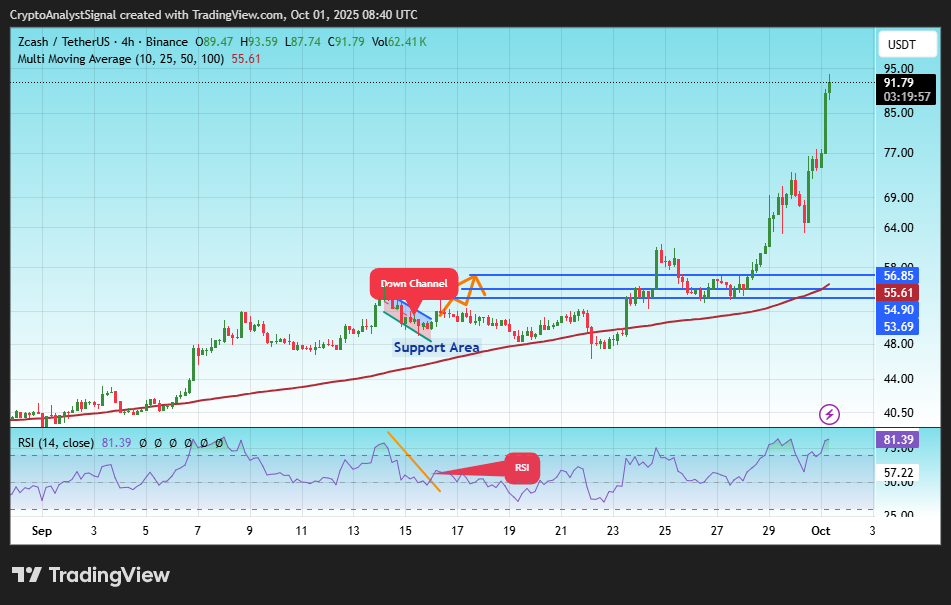The width and height of the screenshot is (951, 605).
Task: Click the 44.00 price axis tick
Action: tap(898, 379)
